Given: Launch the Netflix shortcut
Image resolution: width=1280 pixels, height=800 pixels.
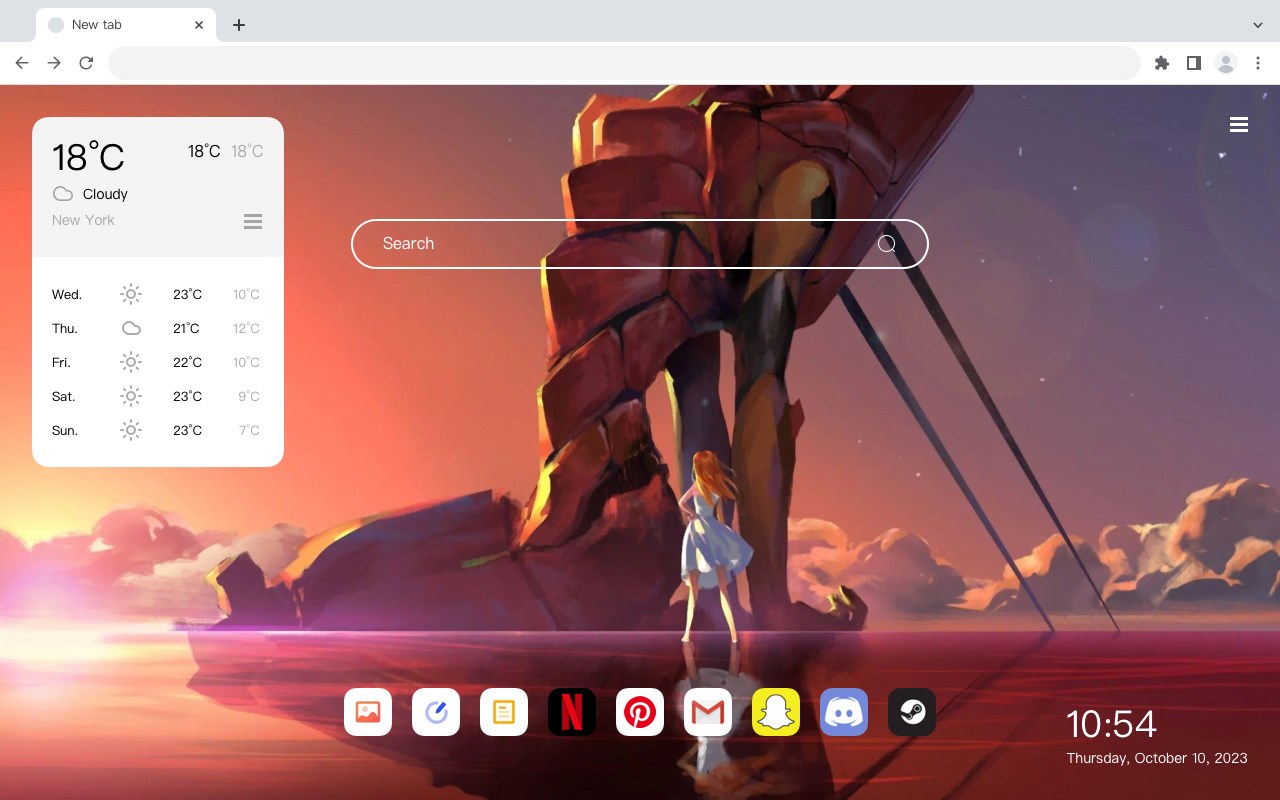Looking at the screenshot, I should (x=572, y=712).
